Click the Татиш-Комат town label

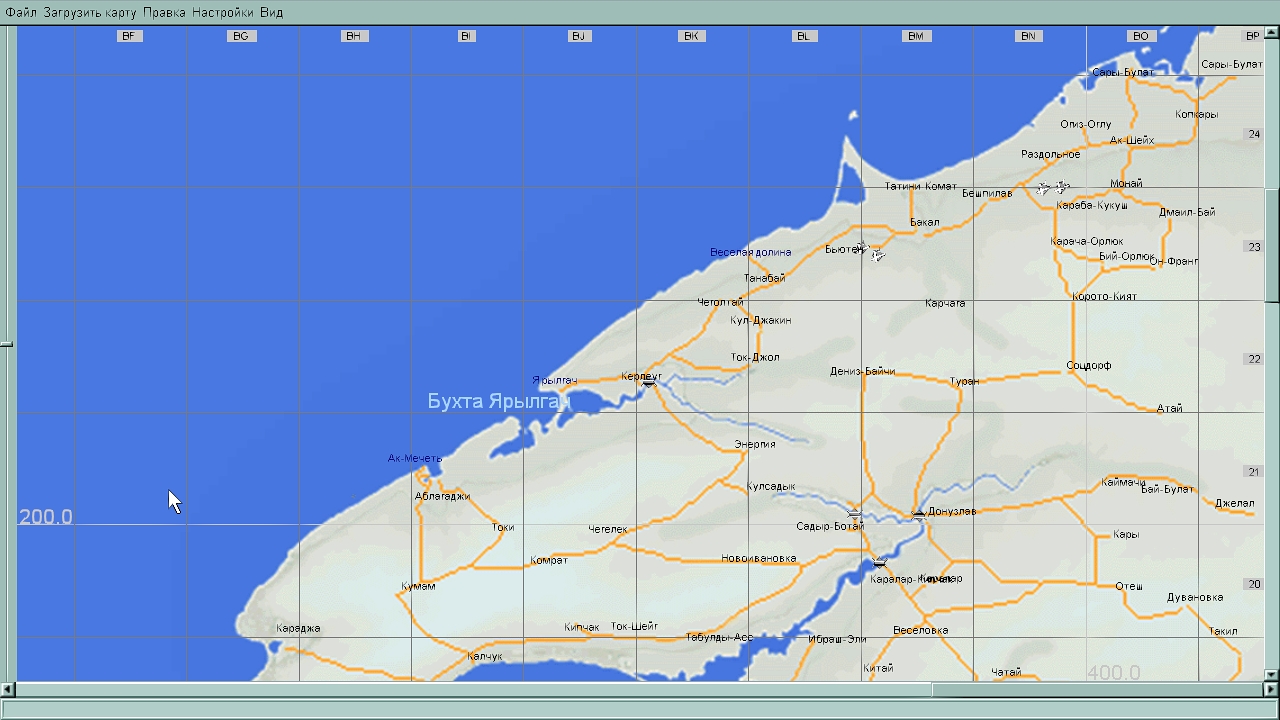921,186
